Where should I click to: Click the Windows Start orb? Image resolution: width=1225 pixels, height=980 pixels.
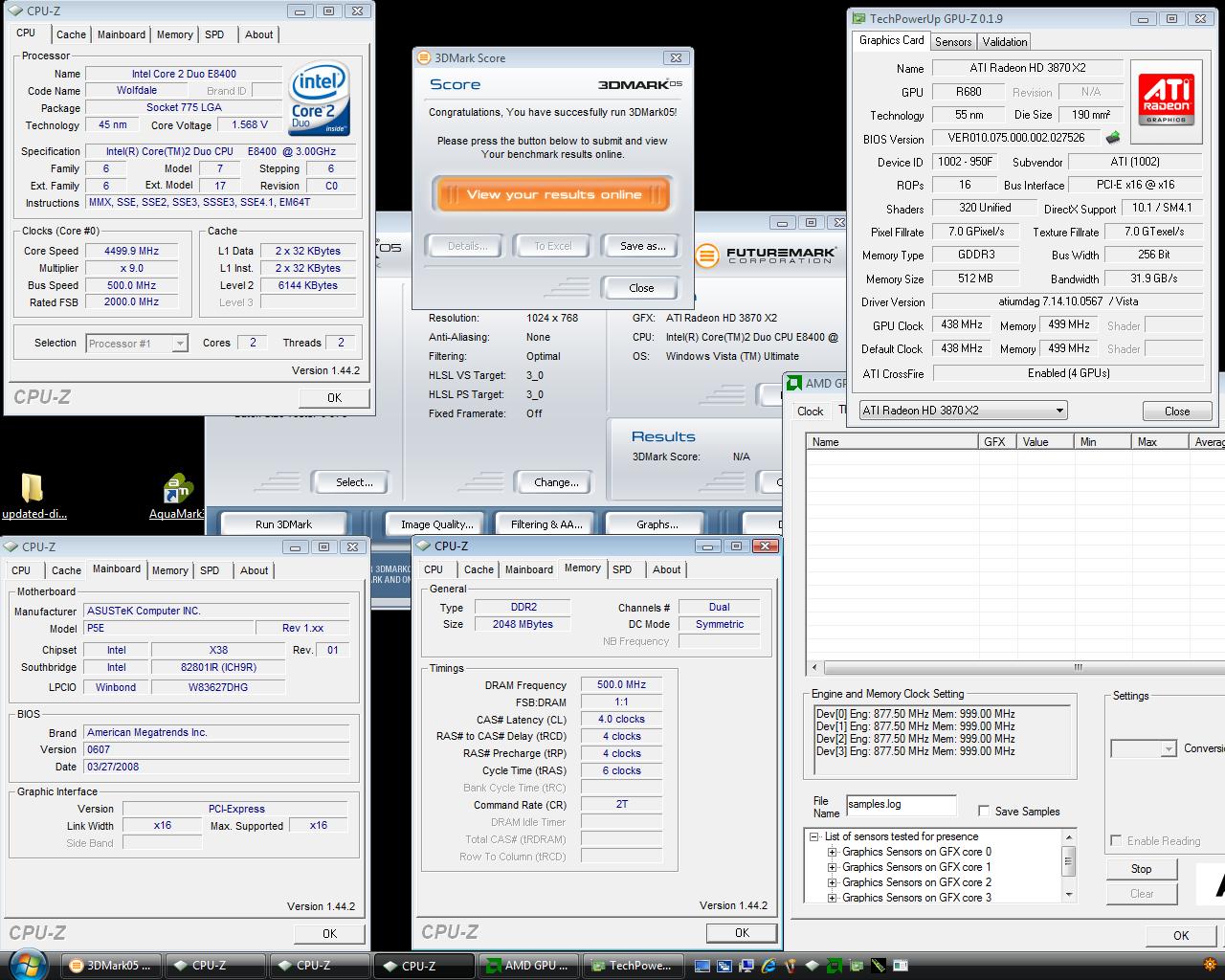pos(28,965)
